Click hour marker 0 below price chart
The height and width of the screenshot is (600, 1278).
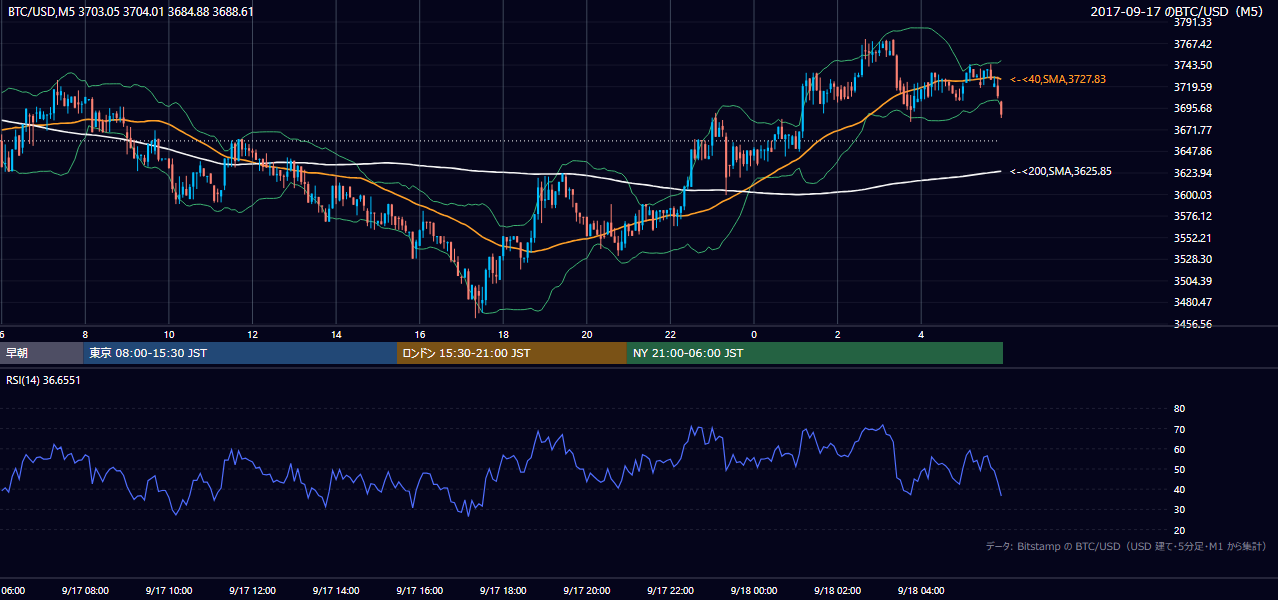pos(754,335)
